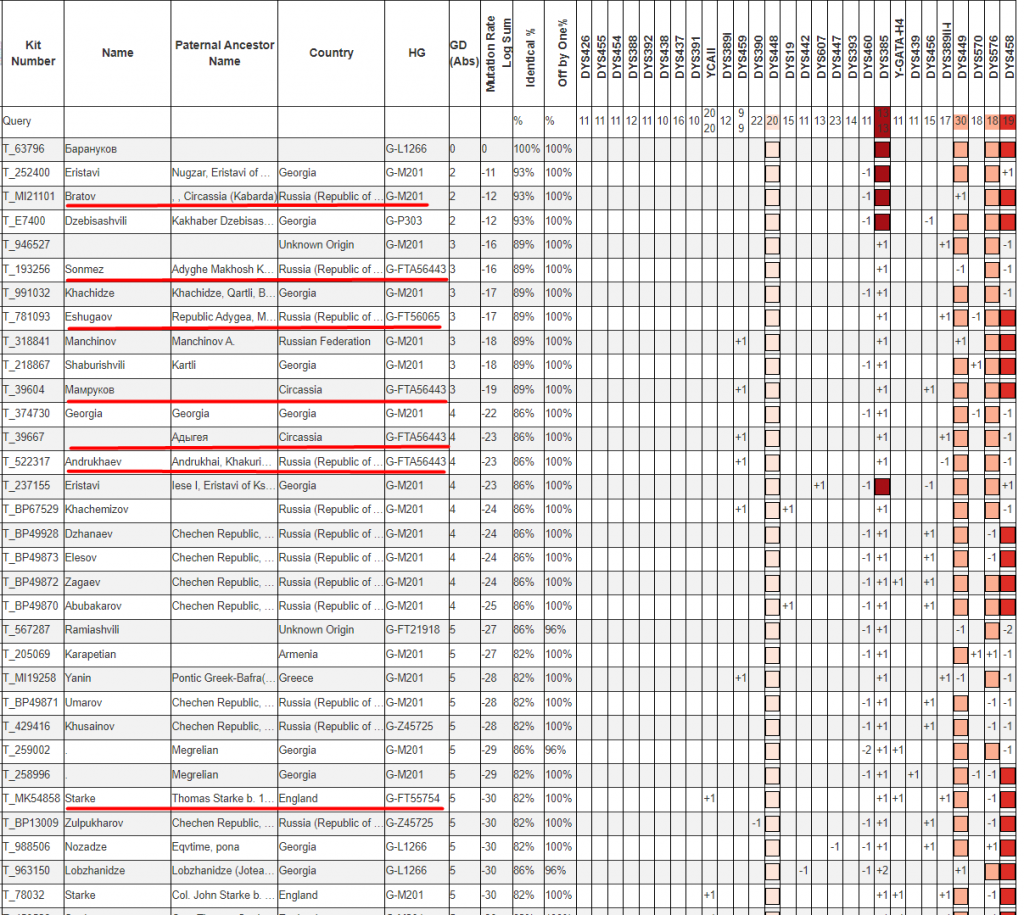Open kit number T_63796

tap(25, 149)
